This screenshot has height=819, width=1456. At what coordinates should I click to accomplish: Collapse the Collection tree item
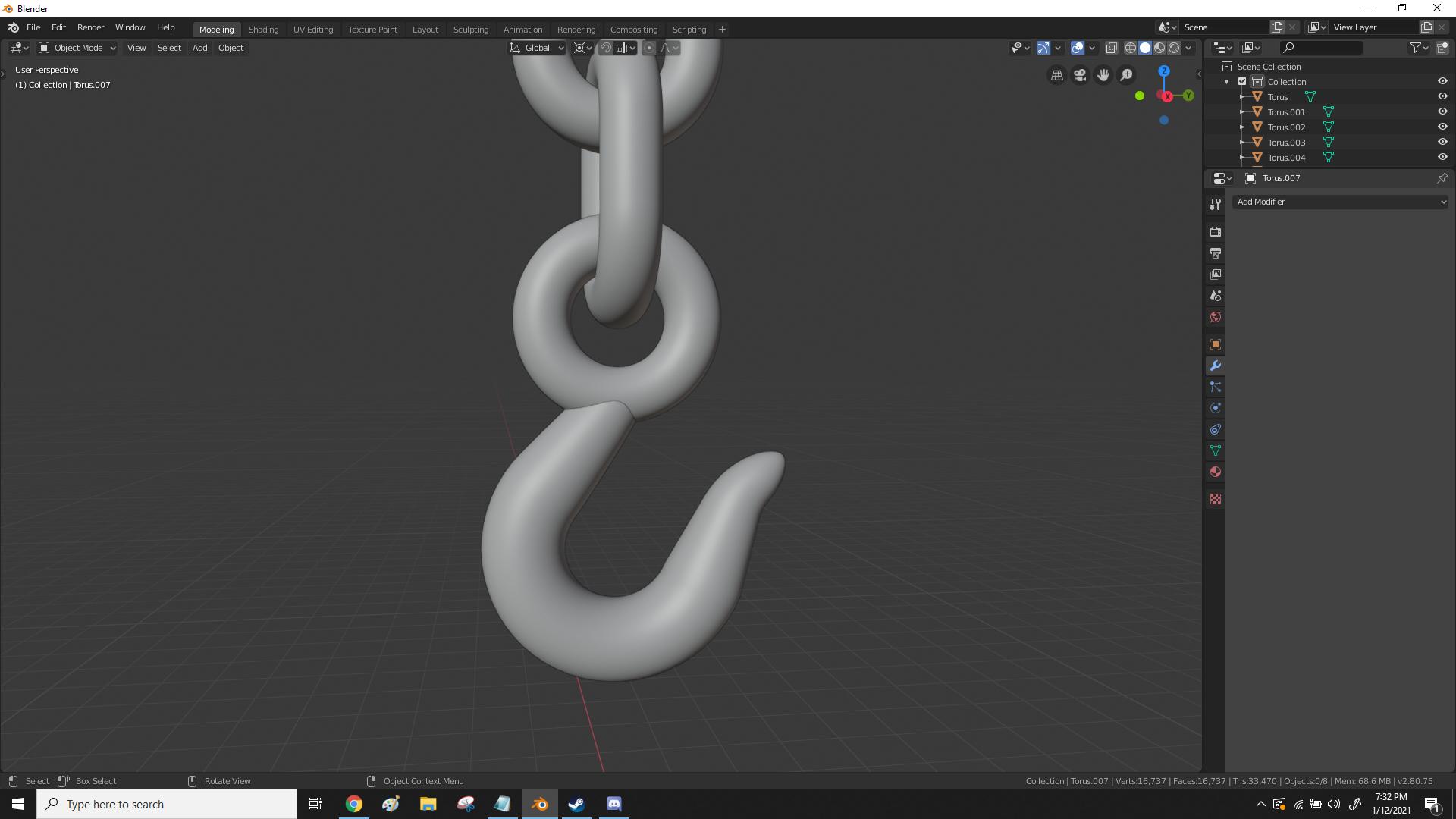[x=1227, y=82]
